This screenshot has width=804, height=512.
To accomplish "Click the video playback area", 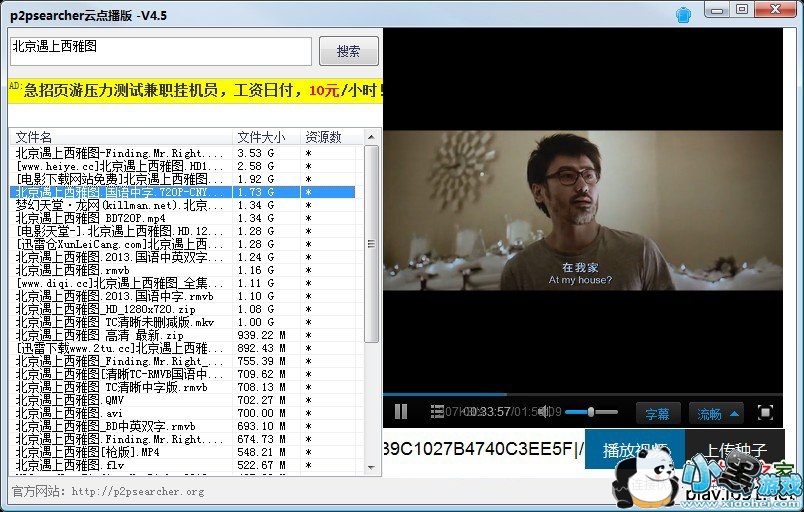I will [582, 210].
